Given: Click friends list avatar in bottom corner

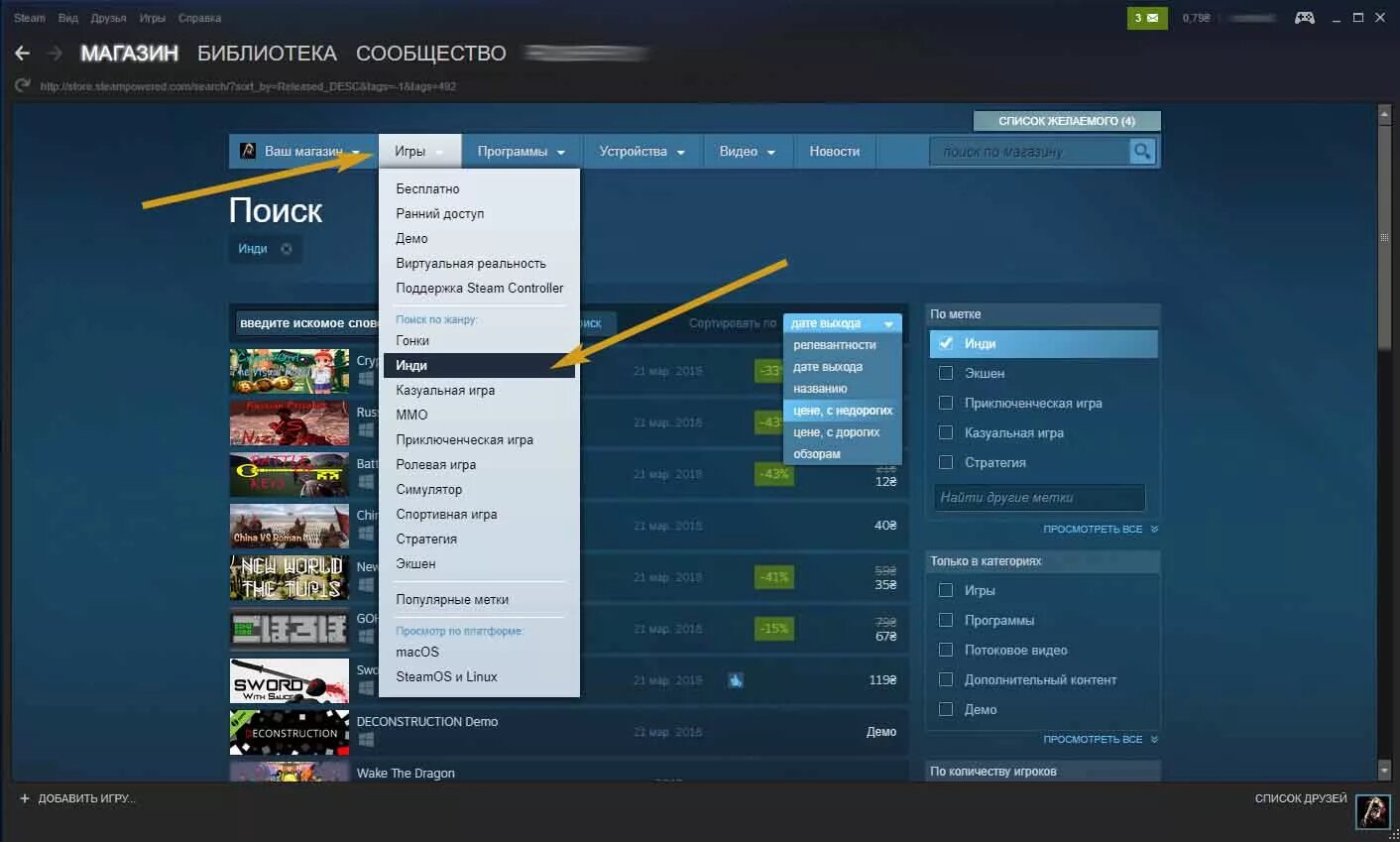Looking at the screenshot, I should tap(1372, 810).
